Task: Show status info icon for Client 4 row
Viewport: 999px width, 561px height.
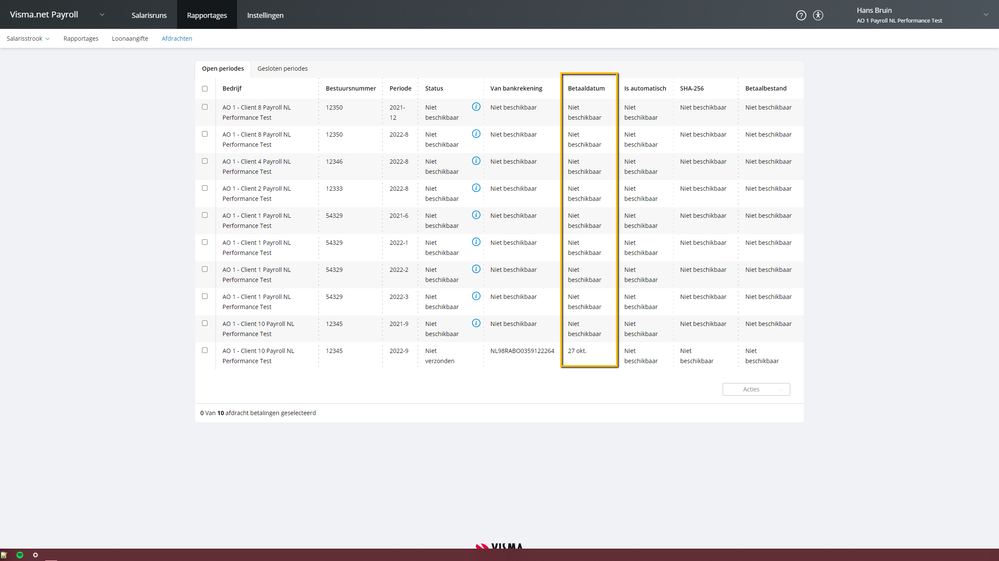Action: click(x=476, y=161)
